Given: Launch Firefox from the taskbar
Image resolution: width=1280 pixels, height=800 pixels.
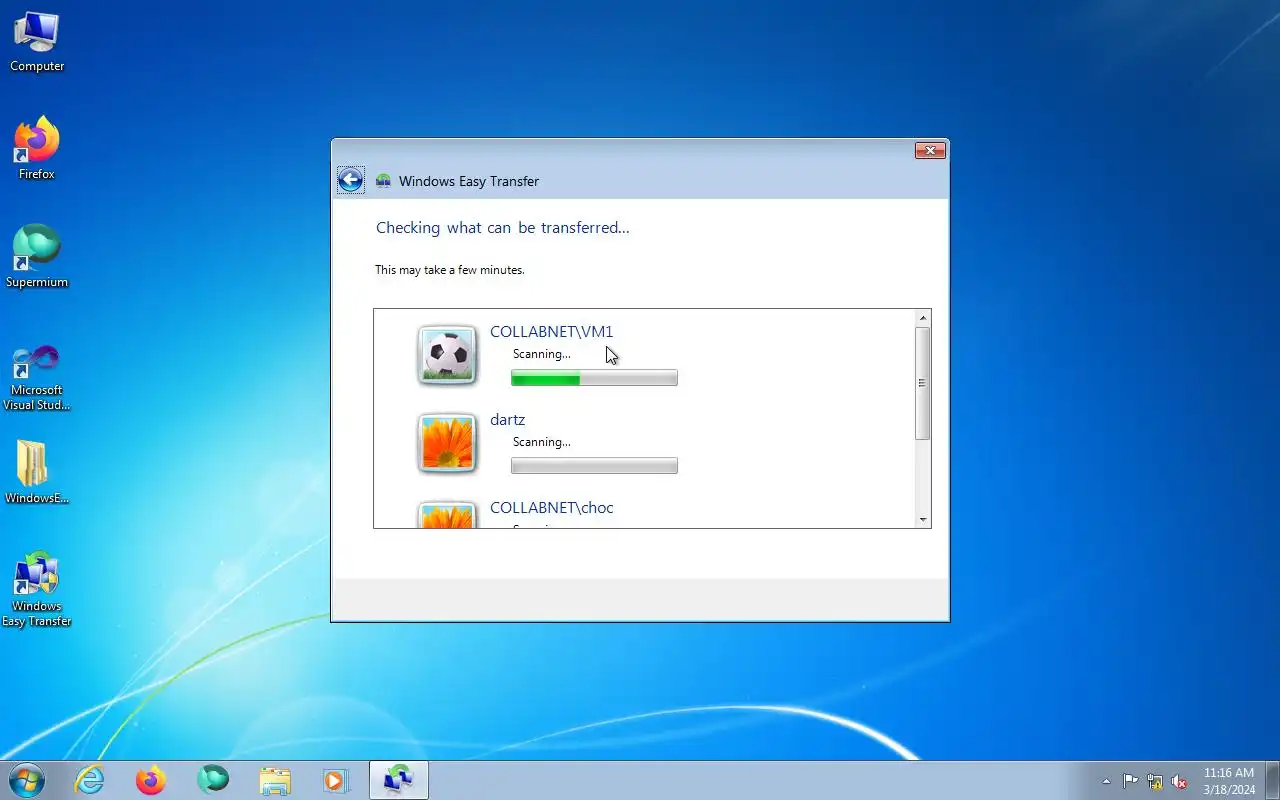Looking at the screenshot, I should 151,780.
